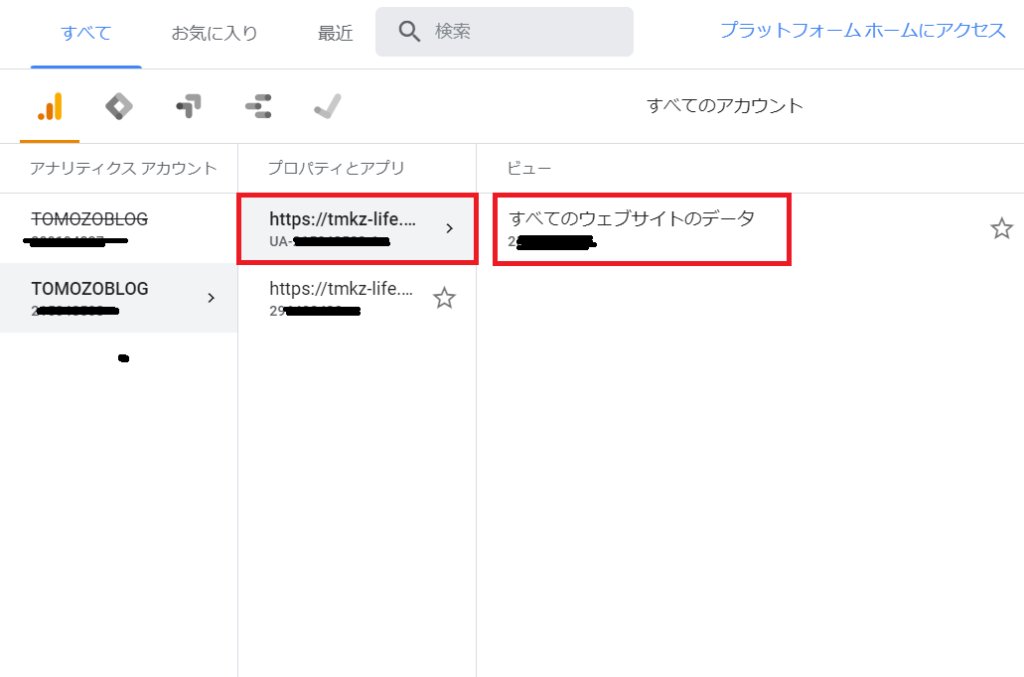
Task: Expand the second TOMOZOBLOG account chevron
Action: [x=211, y=298]
